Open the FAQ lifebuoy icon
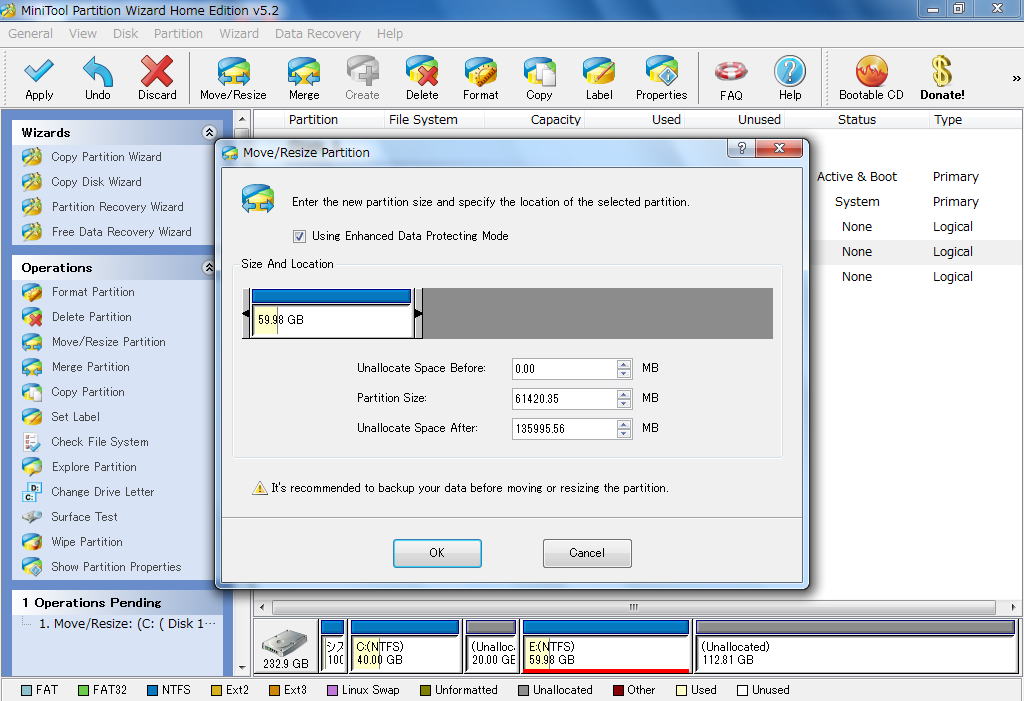Viewport: 1027px width, 701px height. 731,78
